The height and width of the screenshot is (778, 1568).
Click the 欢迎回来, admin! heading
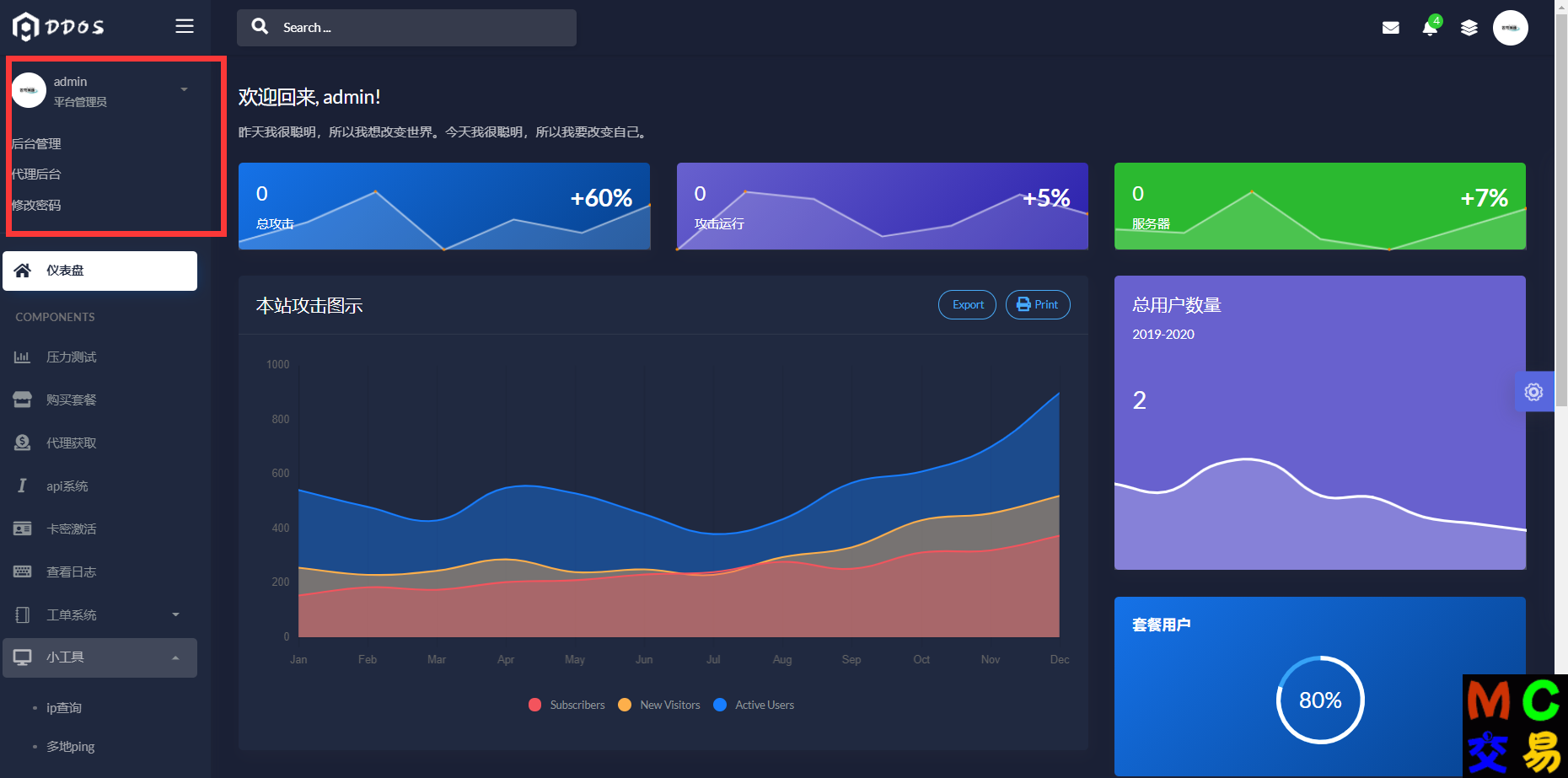point(309,97)
